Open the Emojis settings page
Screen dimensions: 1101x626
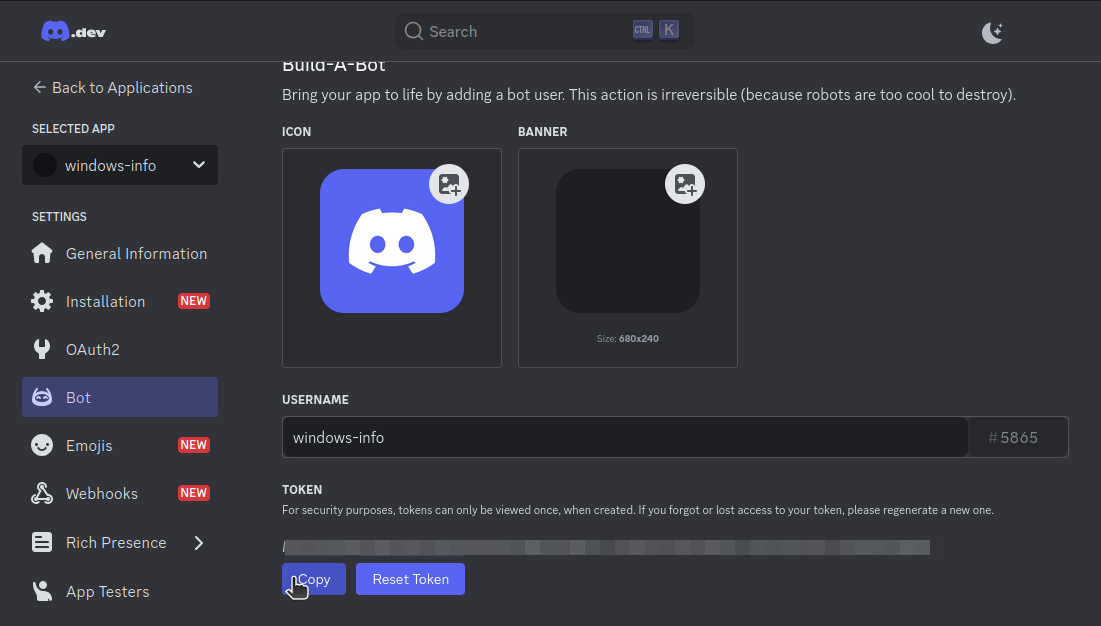coord(120,446)
